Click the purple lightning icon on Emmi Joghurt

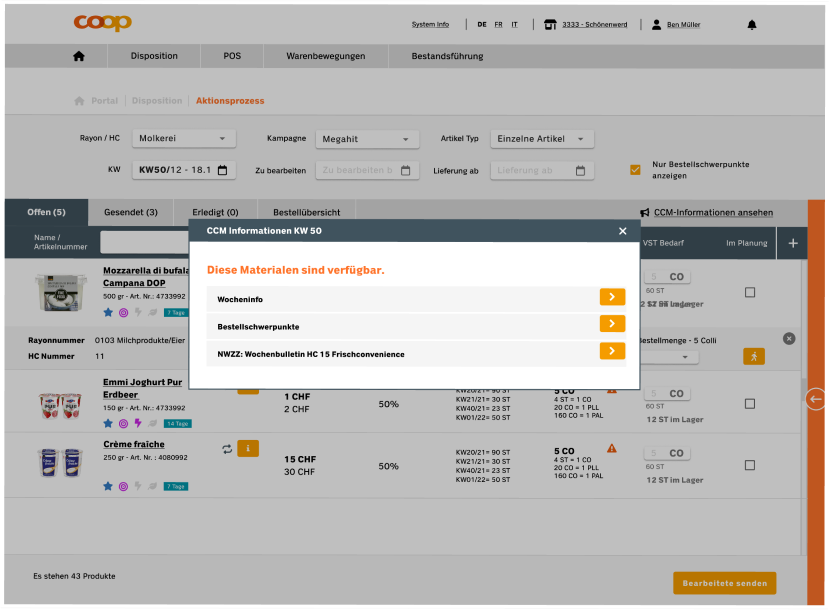138,423
